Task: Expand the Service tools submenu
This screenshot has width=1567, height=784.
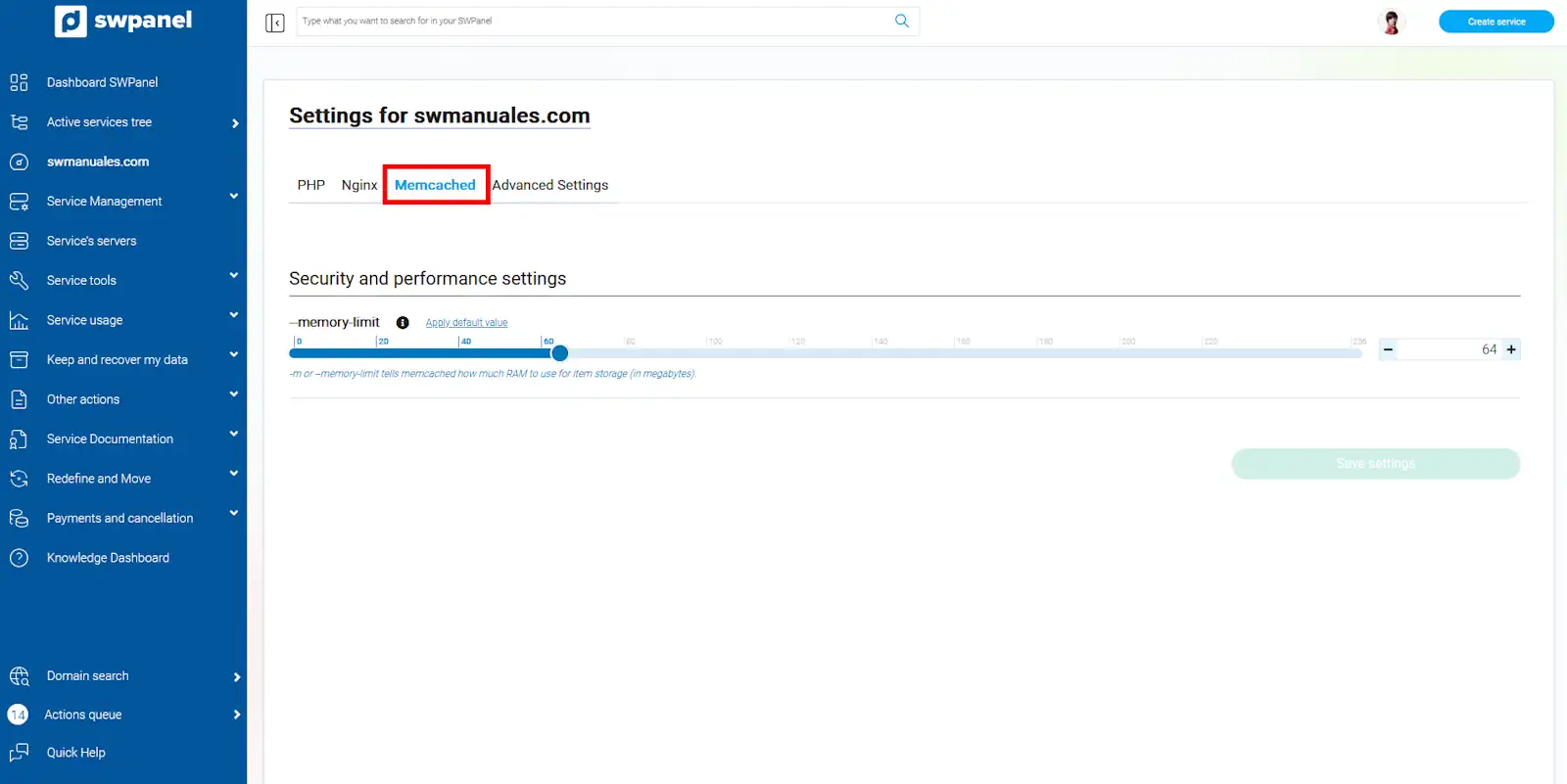Action: [x=233, y=276]
